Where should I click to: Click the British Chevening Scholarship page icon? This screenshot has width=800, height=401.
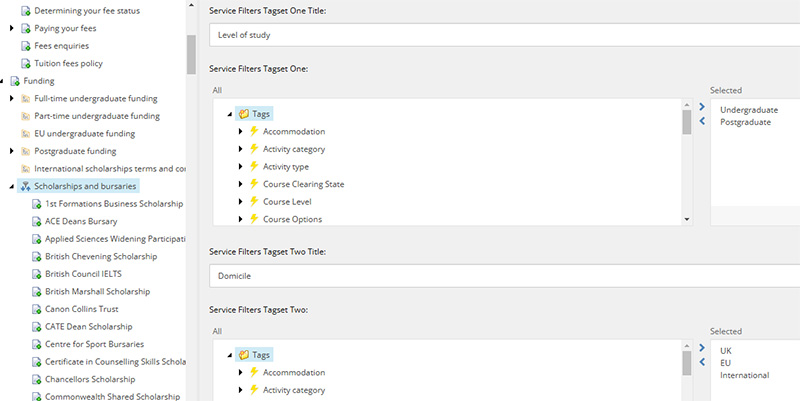(37, 257)
